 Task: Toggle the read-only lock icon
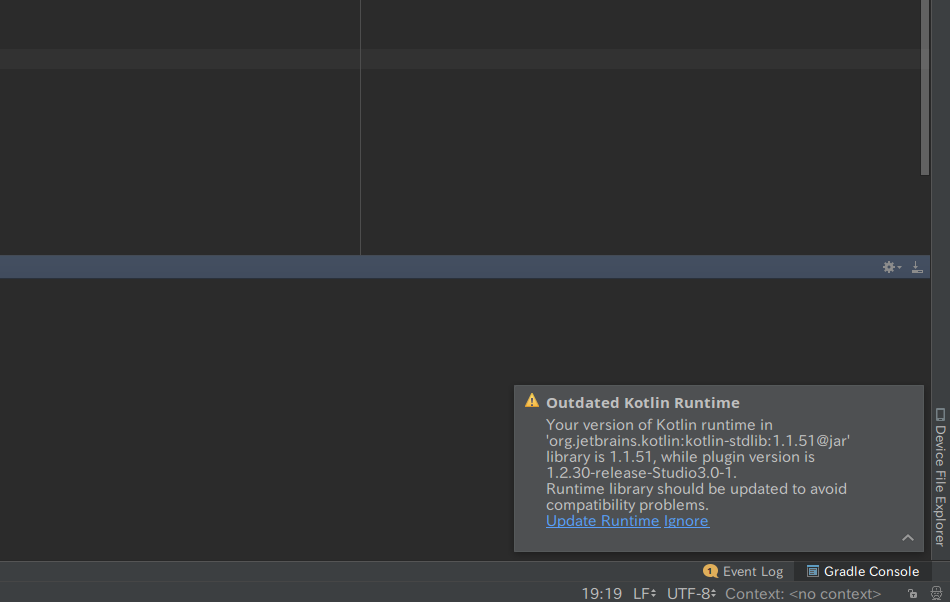(x=912, y=594)
